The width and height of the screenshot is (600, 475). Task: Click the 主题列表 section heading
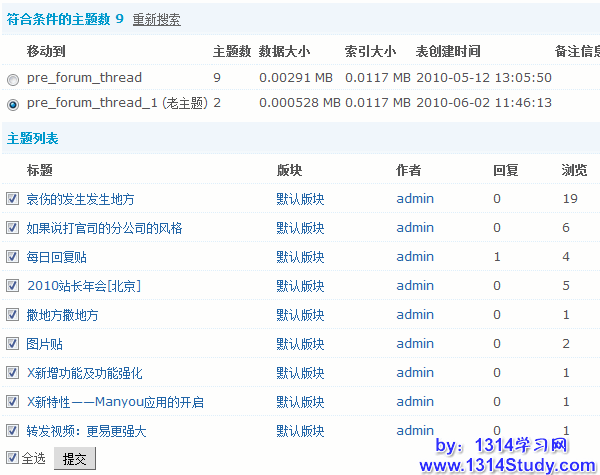[x=32, y=138]
